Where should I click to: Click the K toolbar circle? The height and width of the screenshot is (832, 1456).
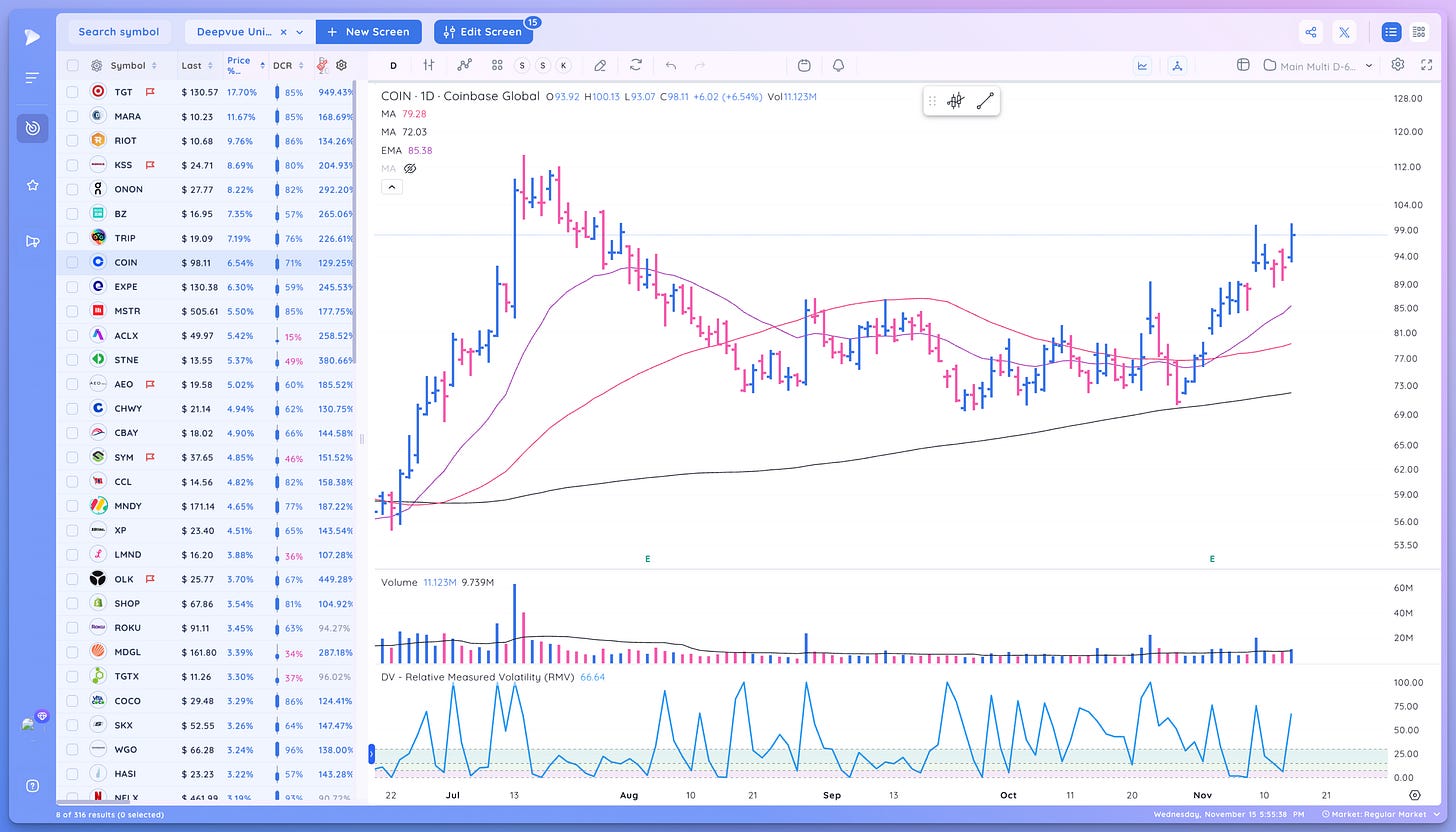click(x=564, y=65)
